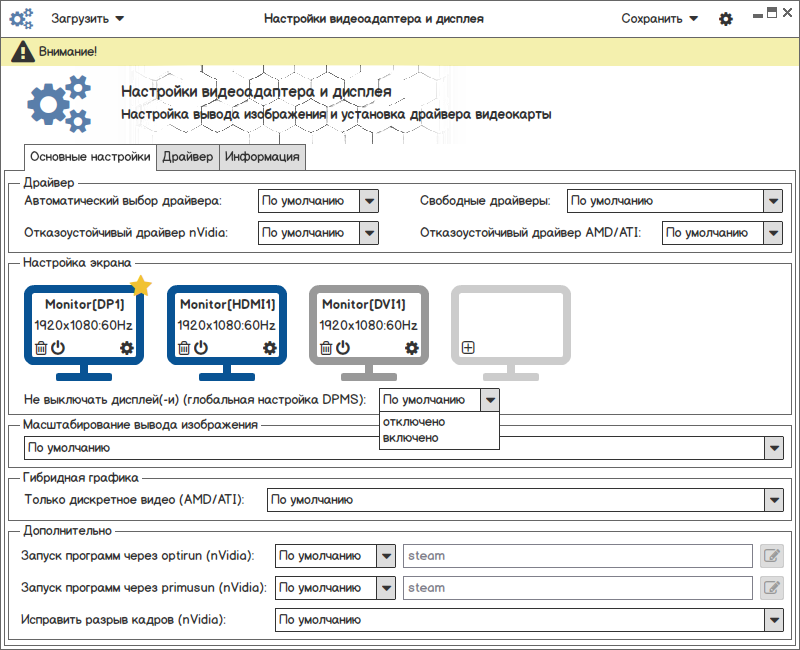800x650 pixels.
Task: Open Отказоустойчивый драйвер AMD/ATI dropdown
Action: pyautogui.click(x=722, y=233)
